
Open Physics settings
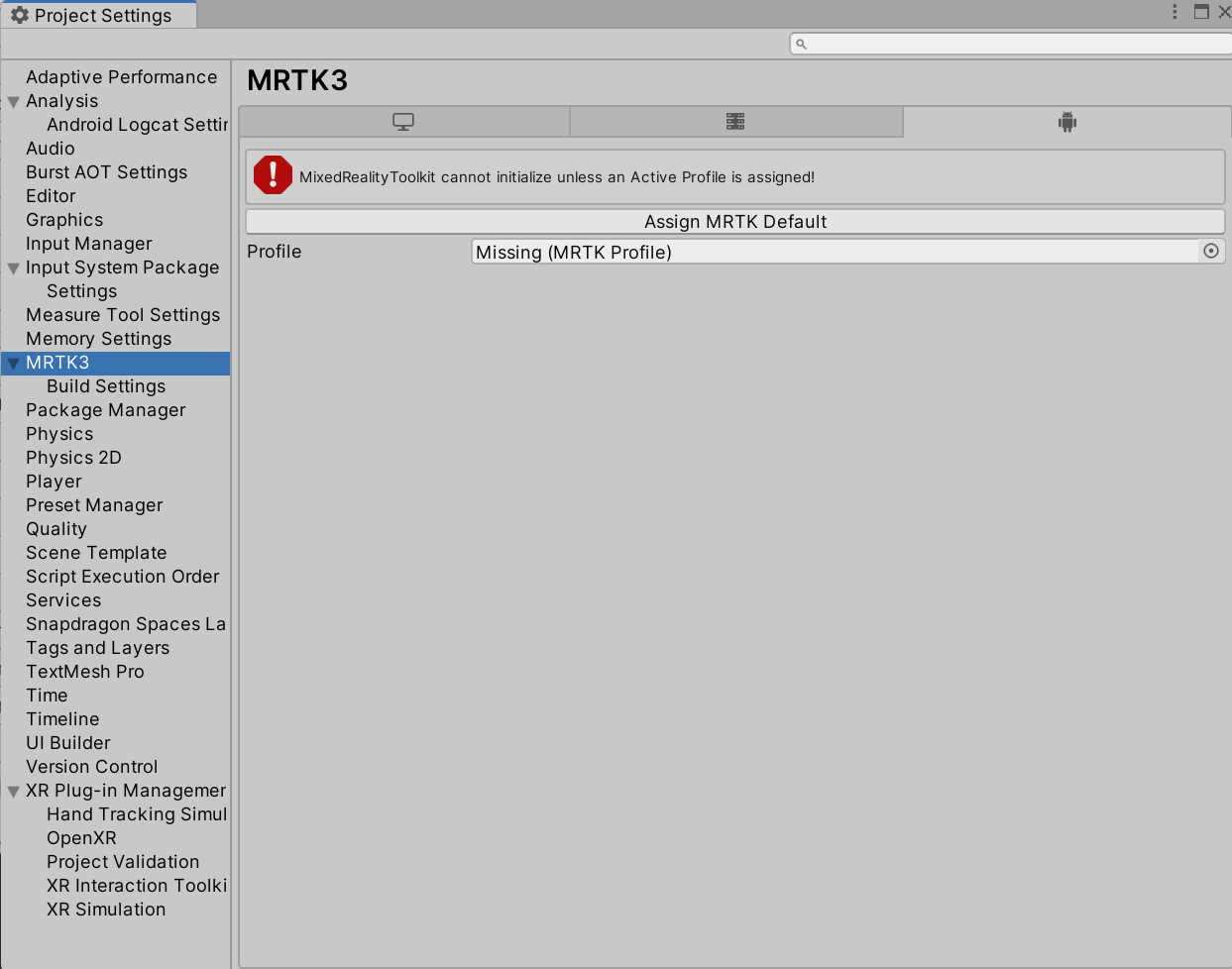(x=59, y=434)
